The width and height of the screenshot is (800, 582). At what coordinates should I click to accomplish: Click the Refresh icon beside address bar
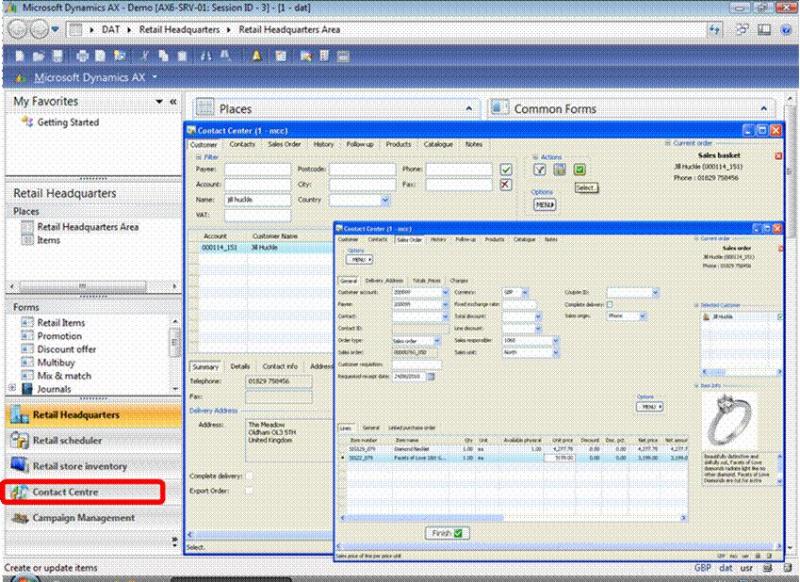715,30
